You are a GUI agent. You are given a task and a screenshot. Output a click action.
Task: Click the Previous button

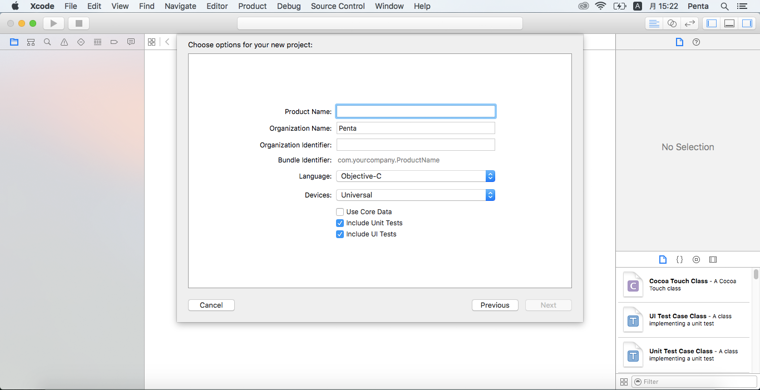495,305
